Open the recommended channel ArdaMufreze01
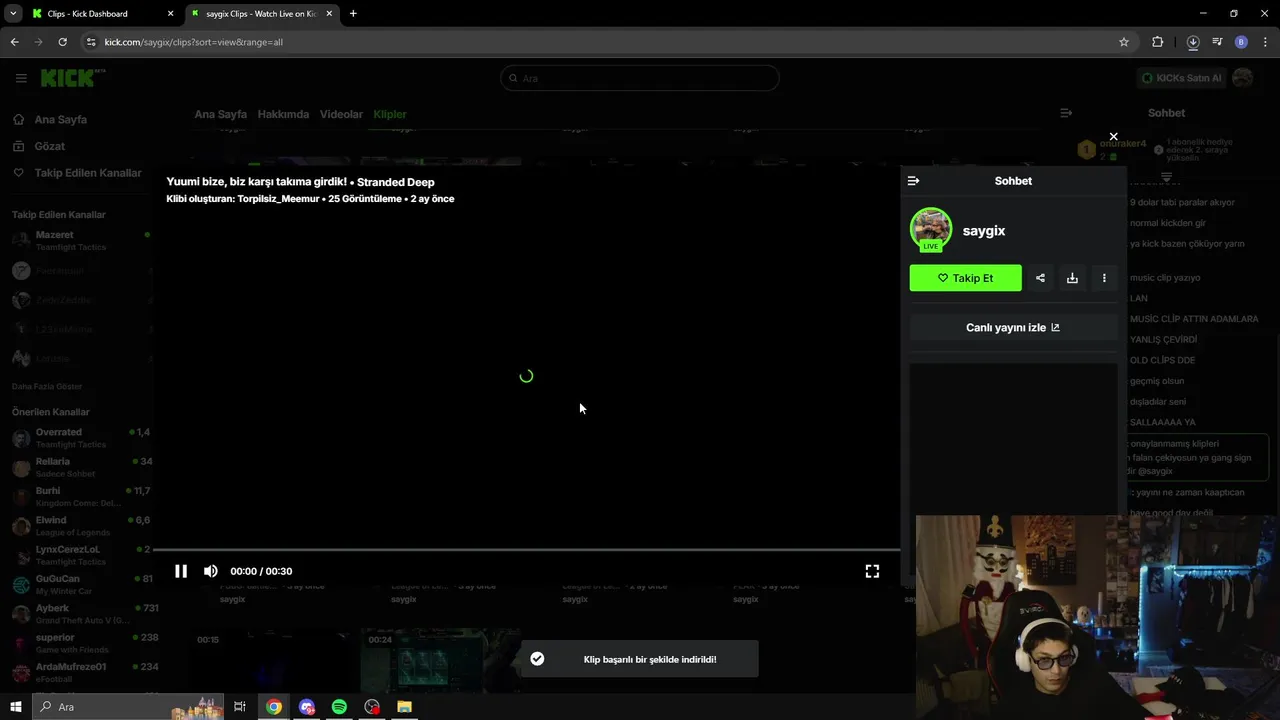The width and height of the screenshot is (1280, 720). [x=80, y=672]
